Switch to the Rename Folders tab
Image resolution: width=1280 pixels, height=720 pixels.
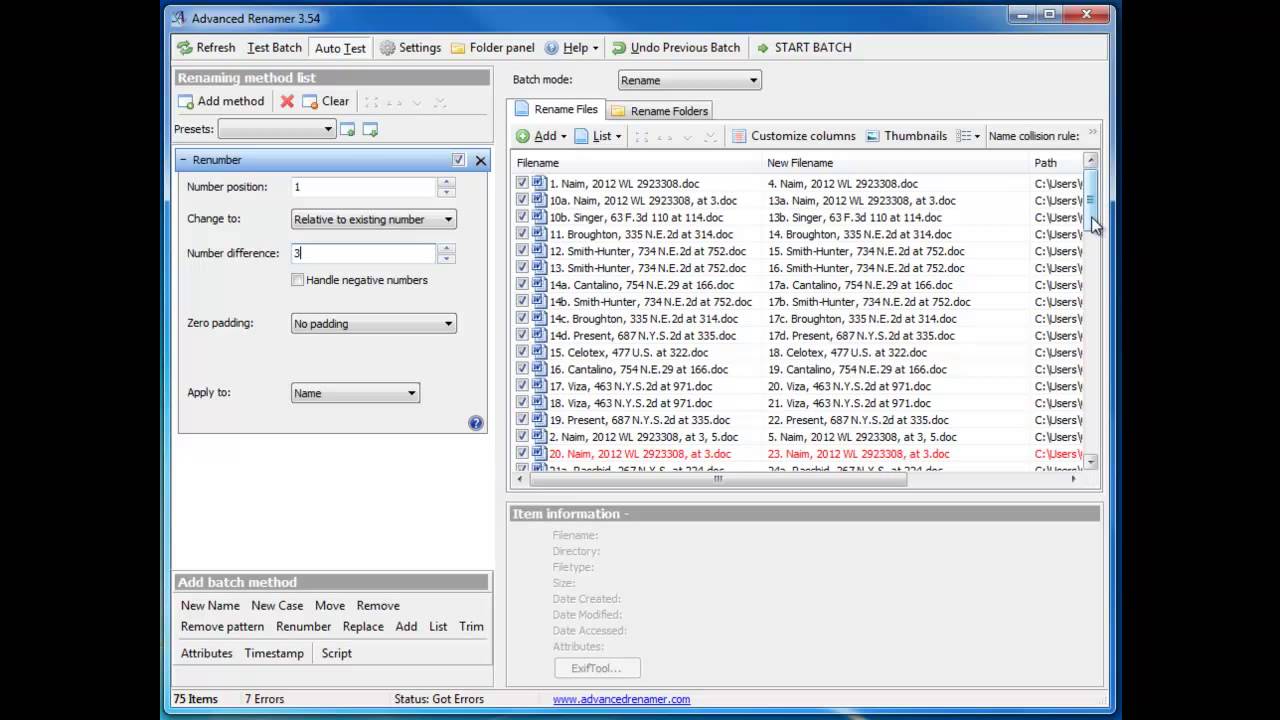pyautogui.click(x=659, y=111)
